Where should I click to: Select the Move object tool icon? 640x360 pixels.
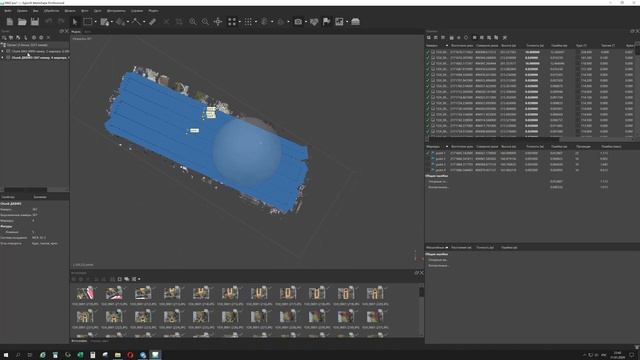(x=120, y=22)
